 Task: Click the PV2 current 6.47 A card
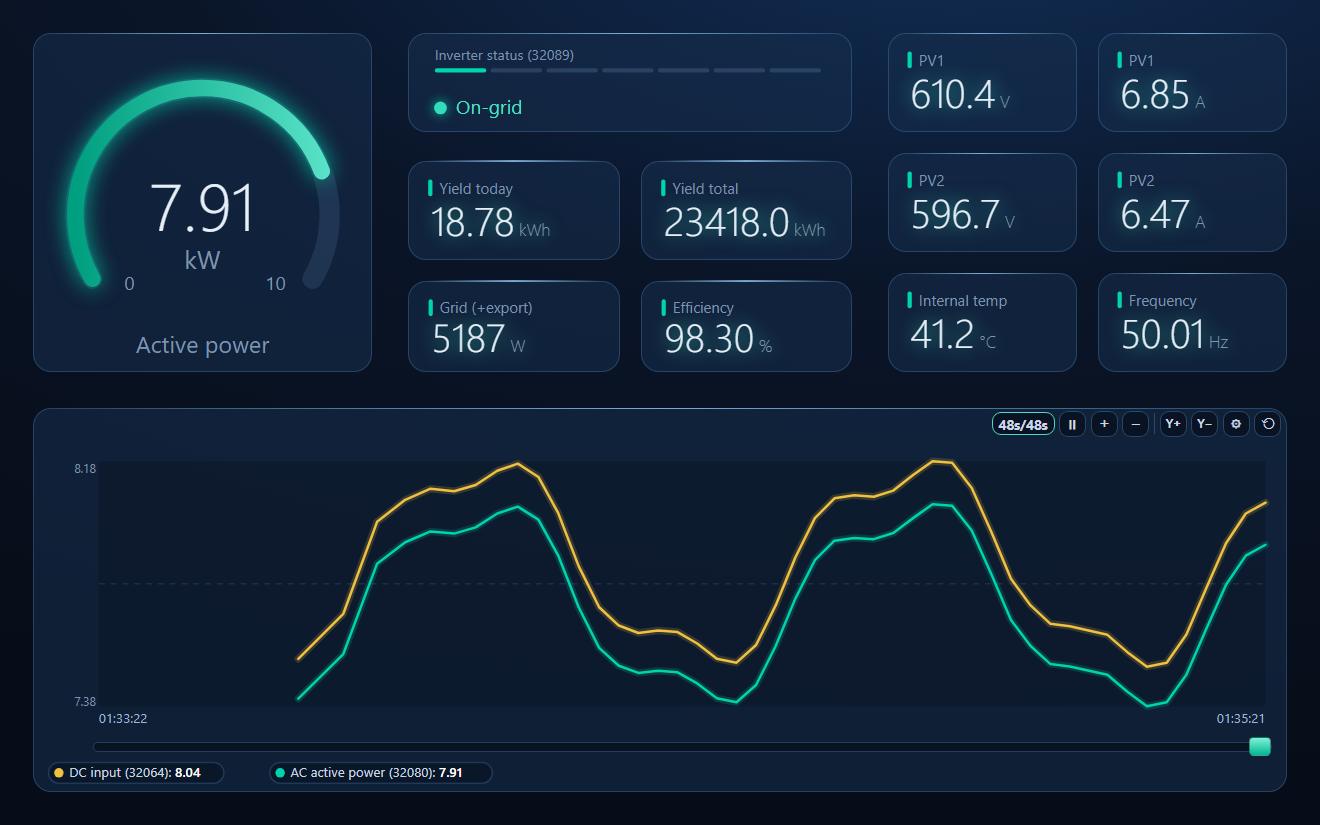click(x=1192, y=202)
